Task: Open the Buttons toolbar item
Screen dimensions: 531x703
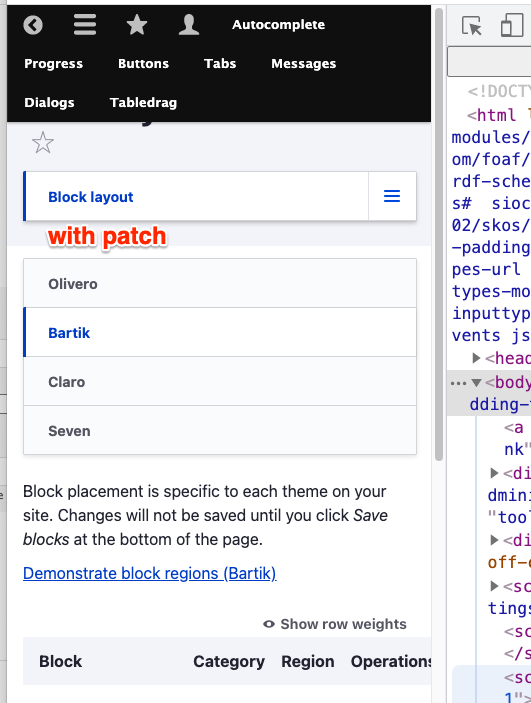Action: click(x=144, y=64)
